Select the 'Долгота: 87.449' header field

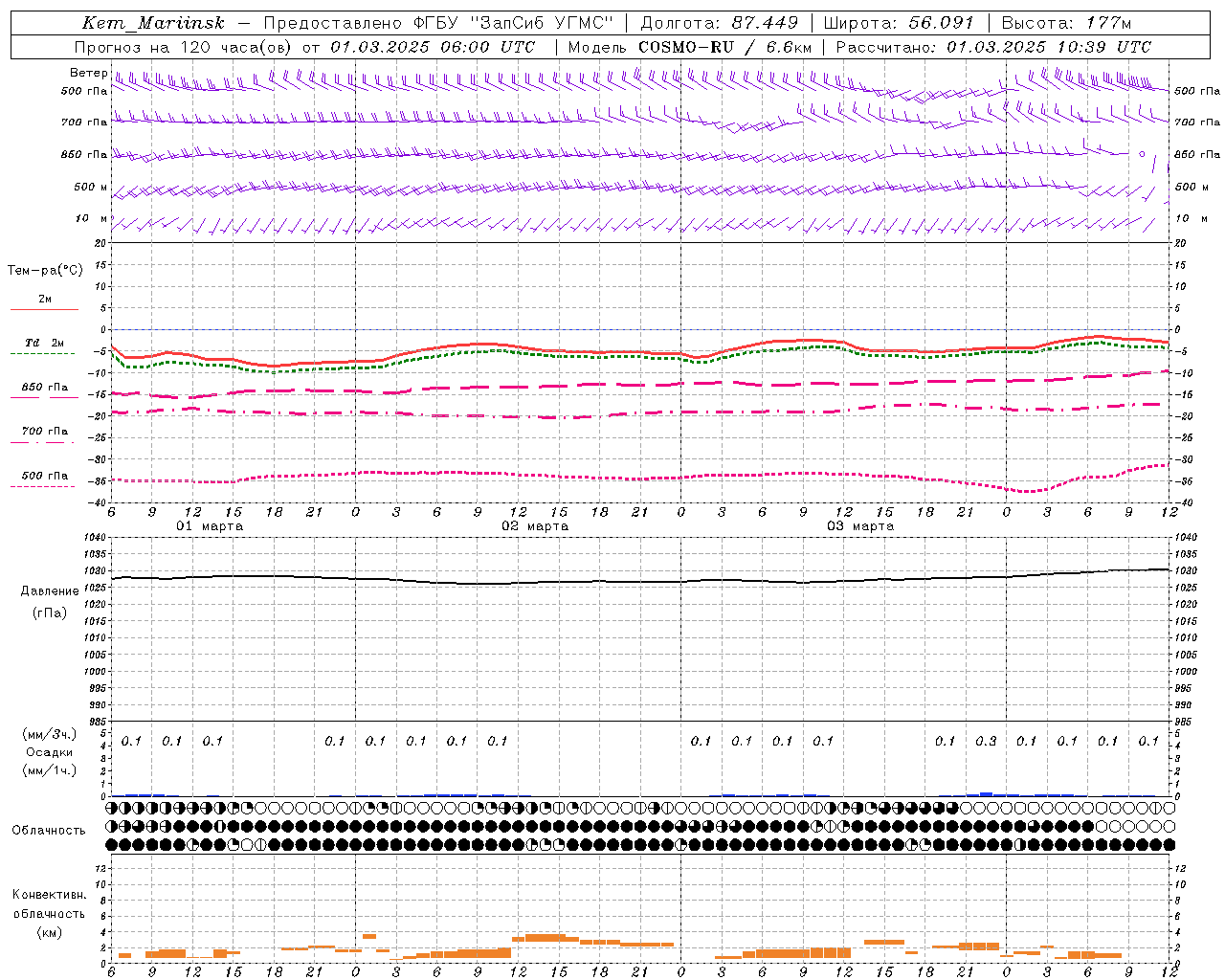click(x=719, y=23)
